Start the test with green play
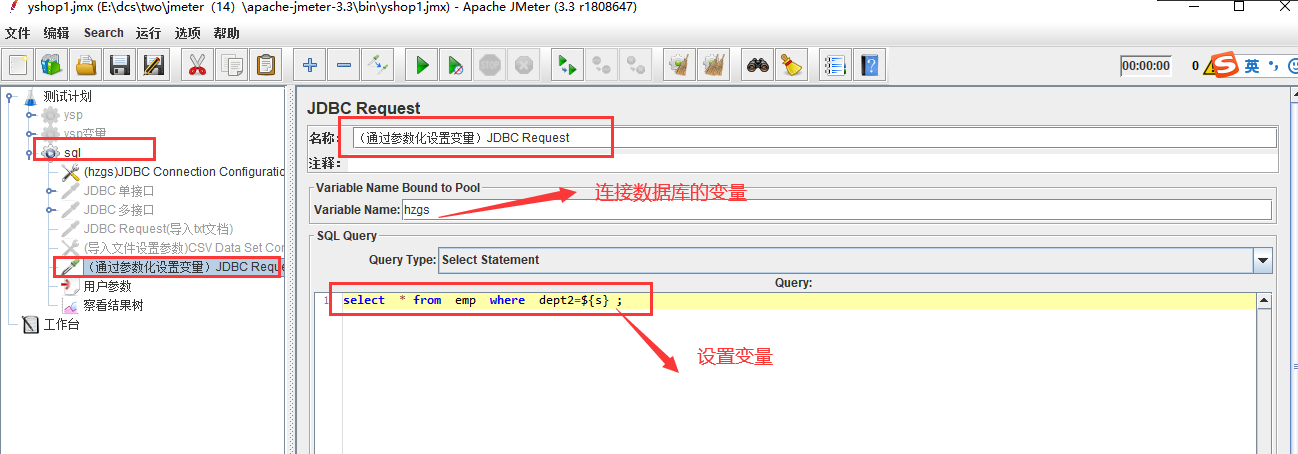This screenshot has height=454, width=1298. (x=422, y=66)
